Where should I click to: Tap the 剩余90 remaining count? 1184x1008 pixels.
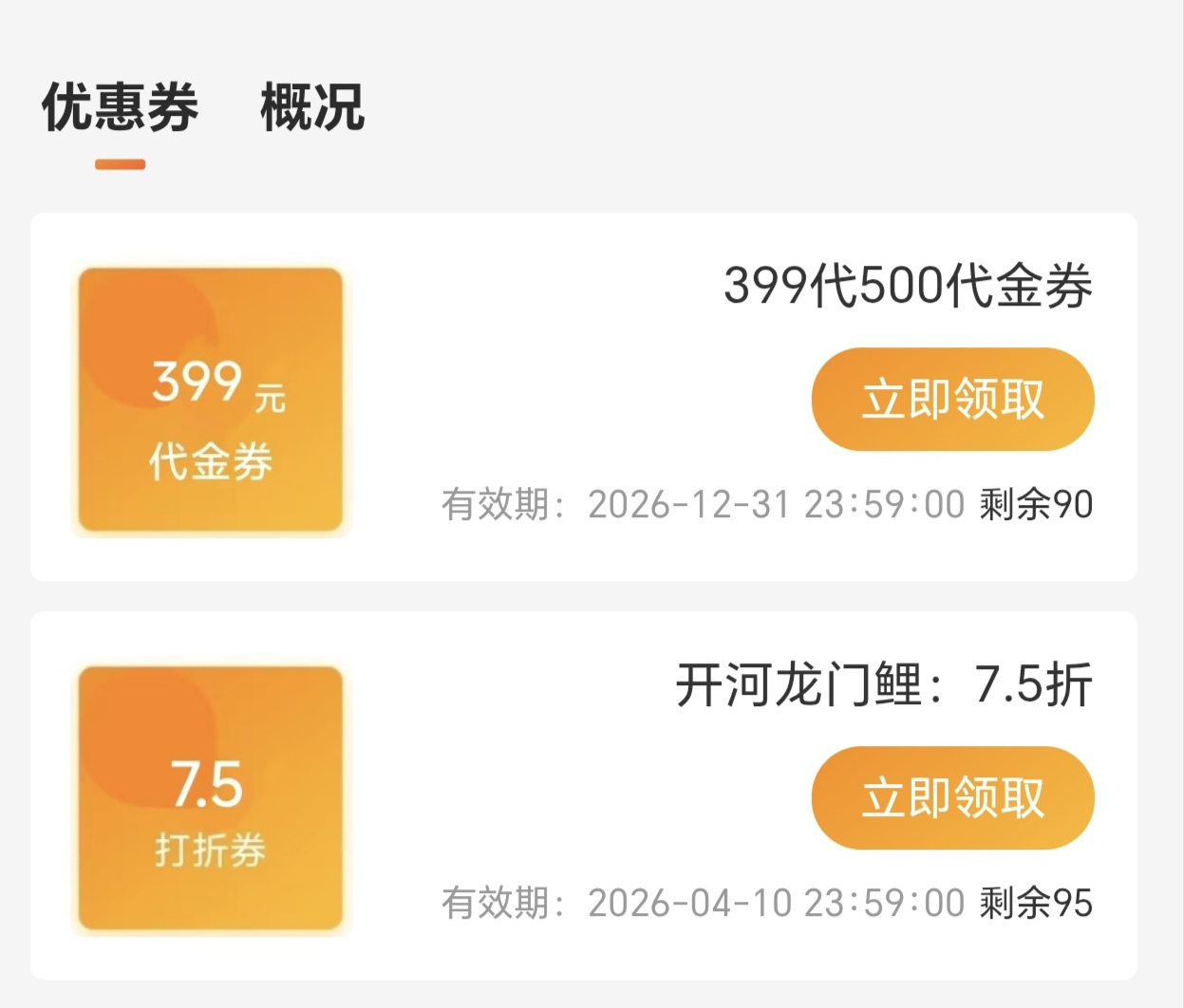pyautogui.click(x=1036, y=505)
